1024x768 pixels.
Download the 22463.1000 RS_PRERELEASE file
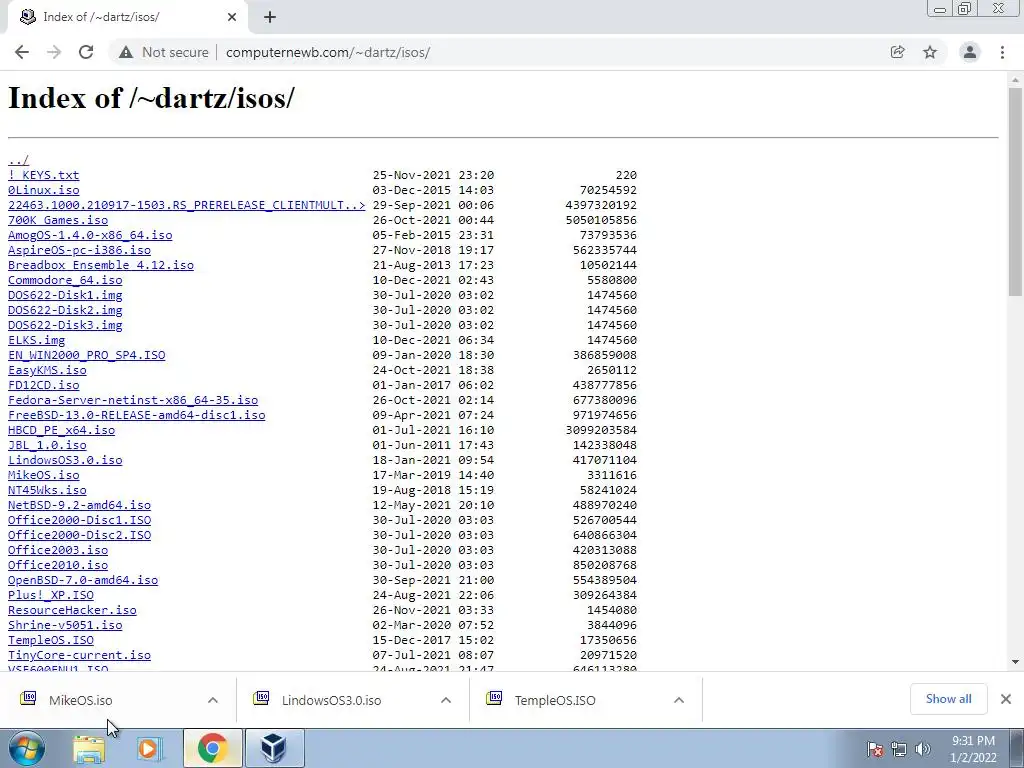pyautogui.click(x=187, y=205)
